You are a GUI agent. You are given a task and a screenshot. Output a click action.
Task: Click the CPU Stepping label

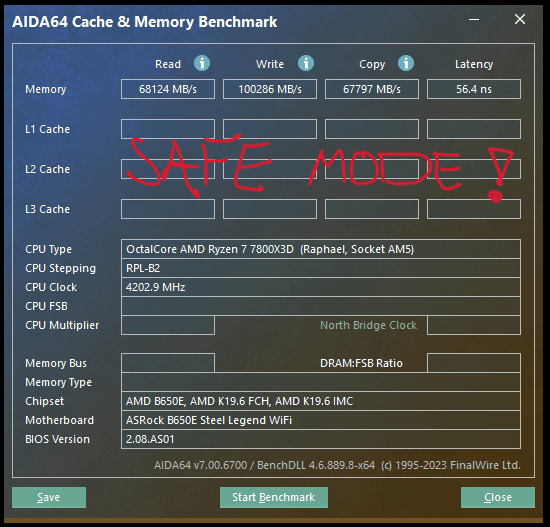pyautogui.click(x=60, y=268)
